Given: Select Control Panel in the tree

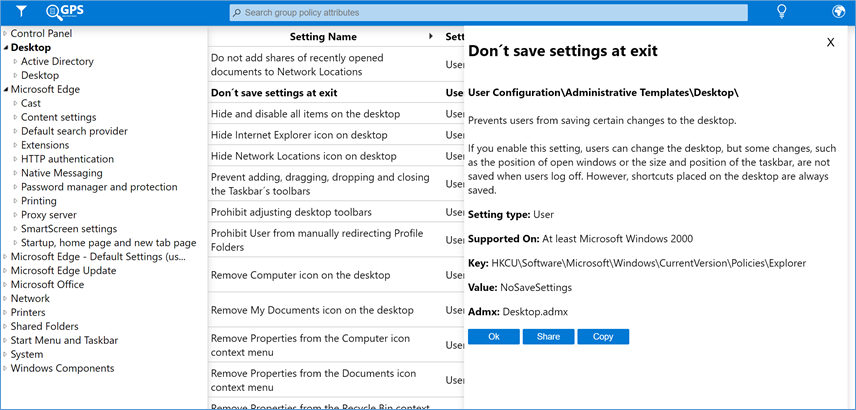Looking at the screenshot, I should point(41,33).
